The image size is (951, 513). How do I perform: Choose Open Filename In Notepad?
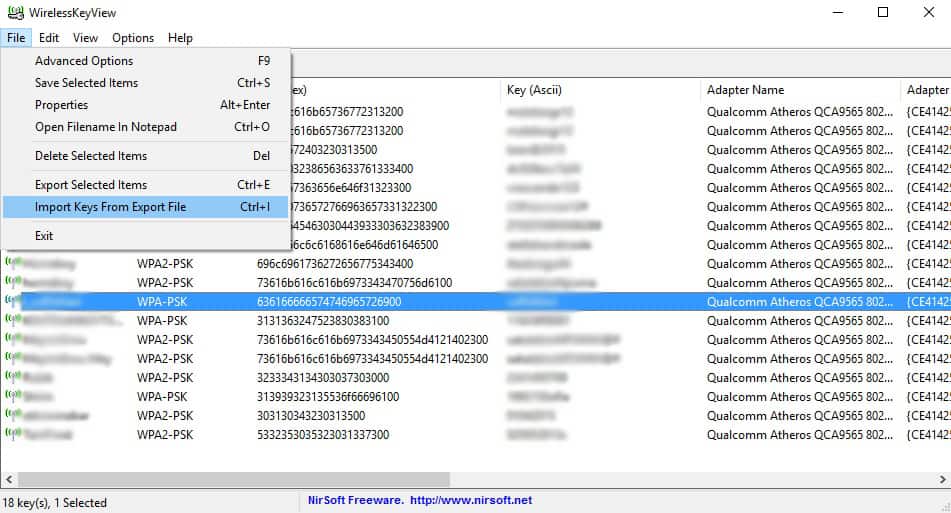[146, 127]
